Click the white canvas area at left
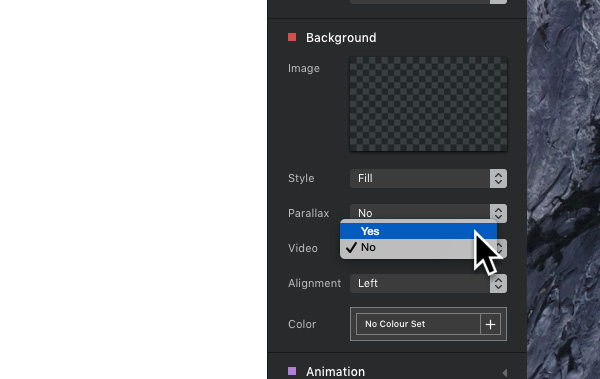 [134, 190]
